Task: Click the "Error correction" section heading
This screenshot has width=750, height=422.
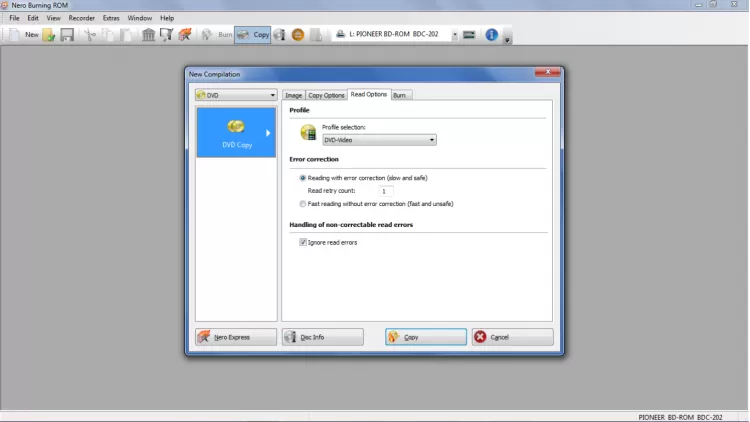Action: point(314,159)
